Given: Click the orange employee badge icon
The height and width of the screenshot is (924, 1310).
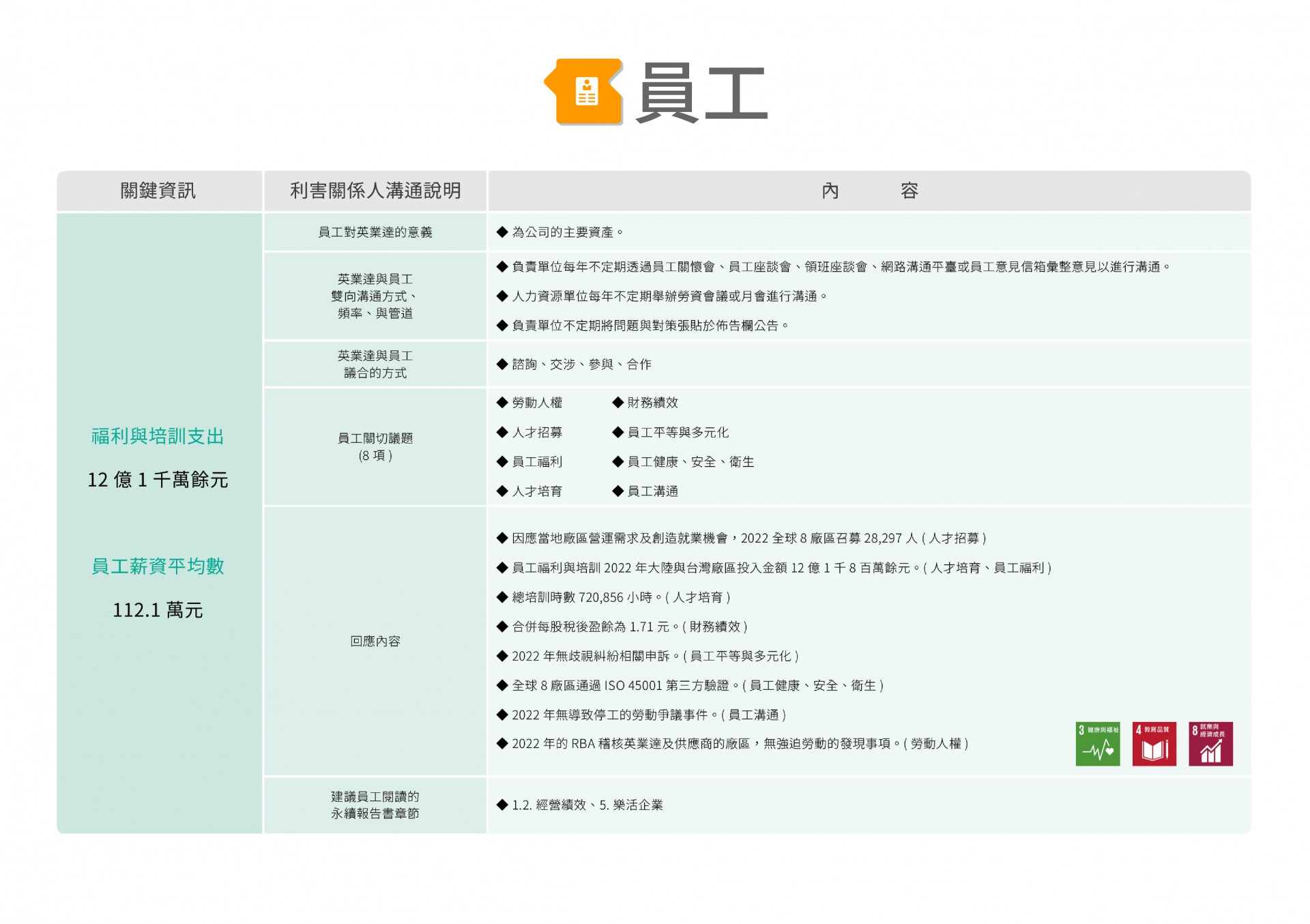Looking at the screenshot, I should pyautogui.click(x=584, y=91).
